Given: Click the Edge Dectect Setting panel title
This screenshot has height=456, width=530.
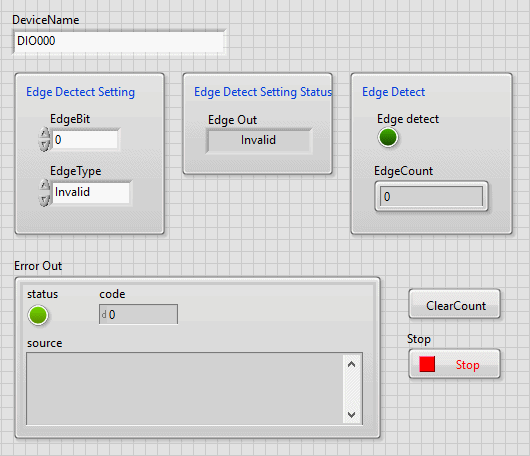Looking at the screenshot, I should [x=80, y=92].
